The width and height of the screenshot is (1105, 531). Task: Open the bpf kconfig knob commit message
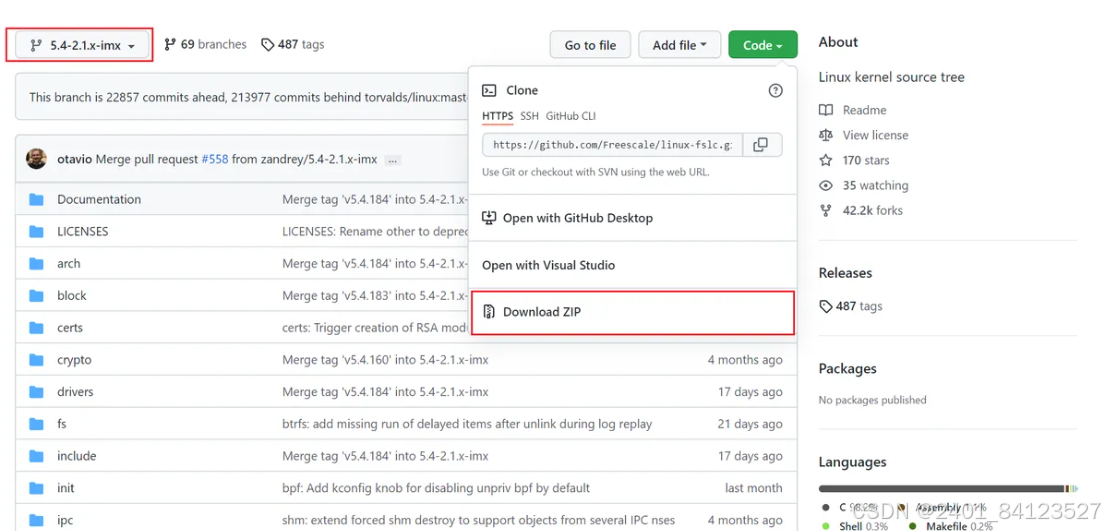pos(436,488)
